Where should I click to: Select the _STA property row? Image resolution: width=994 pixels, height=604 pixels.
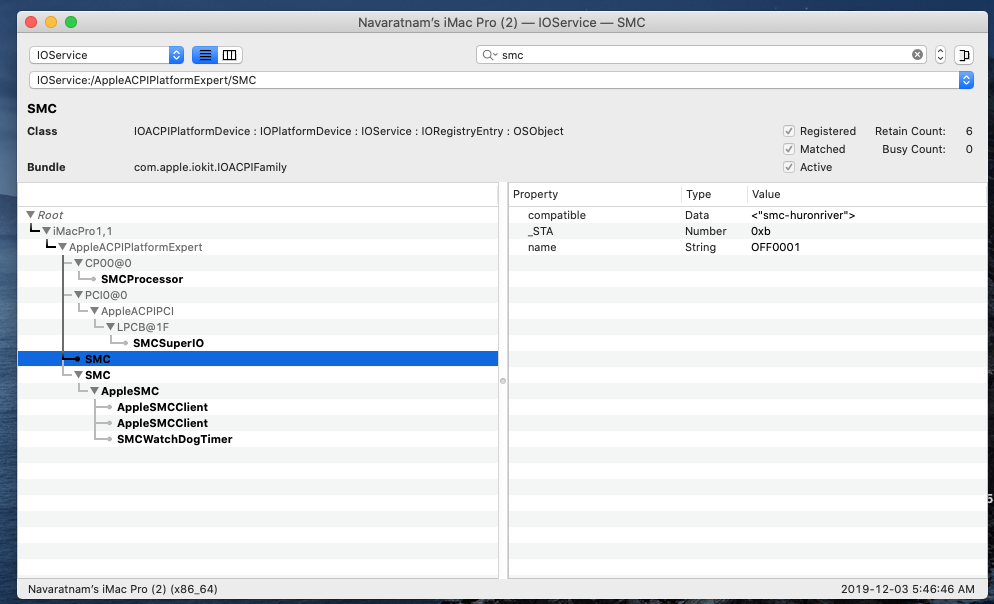coord(747,231)
